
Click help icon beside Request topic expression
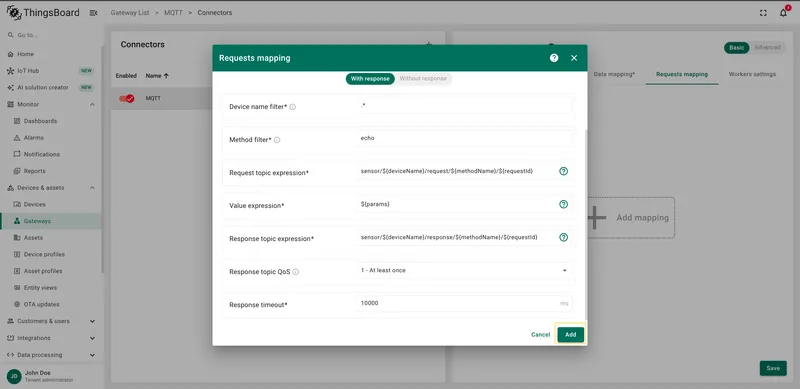coord(563,171)
